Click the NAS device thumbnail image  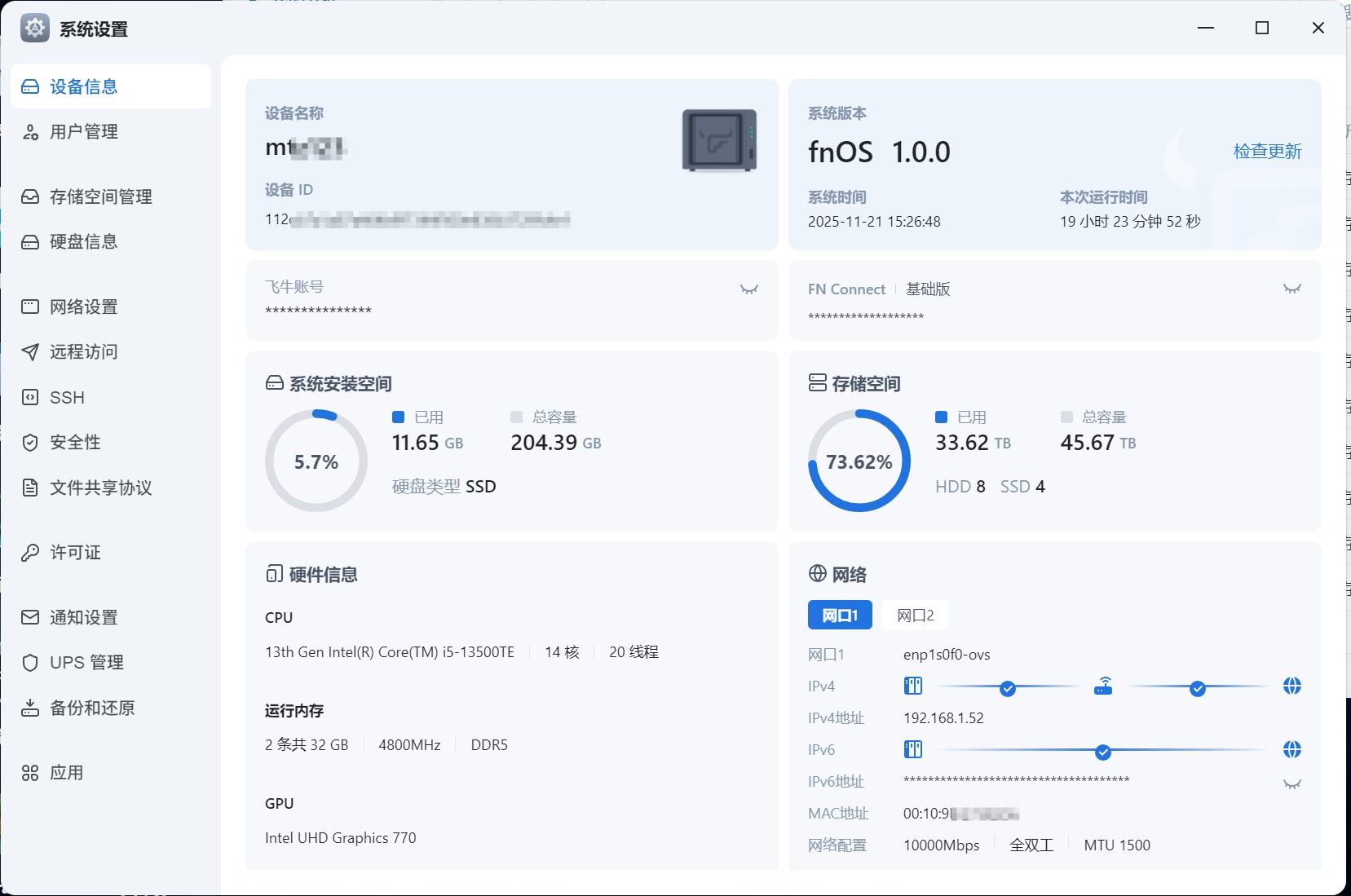tap(719, 140)
